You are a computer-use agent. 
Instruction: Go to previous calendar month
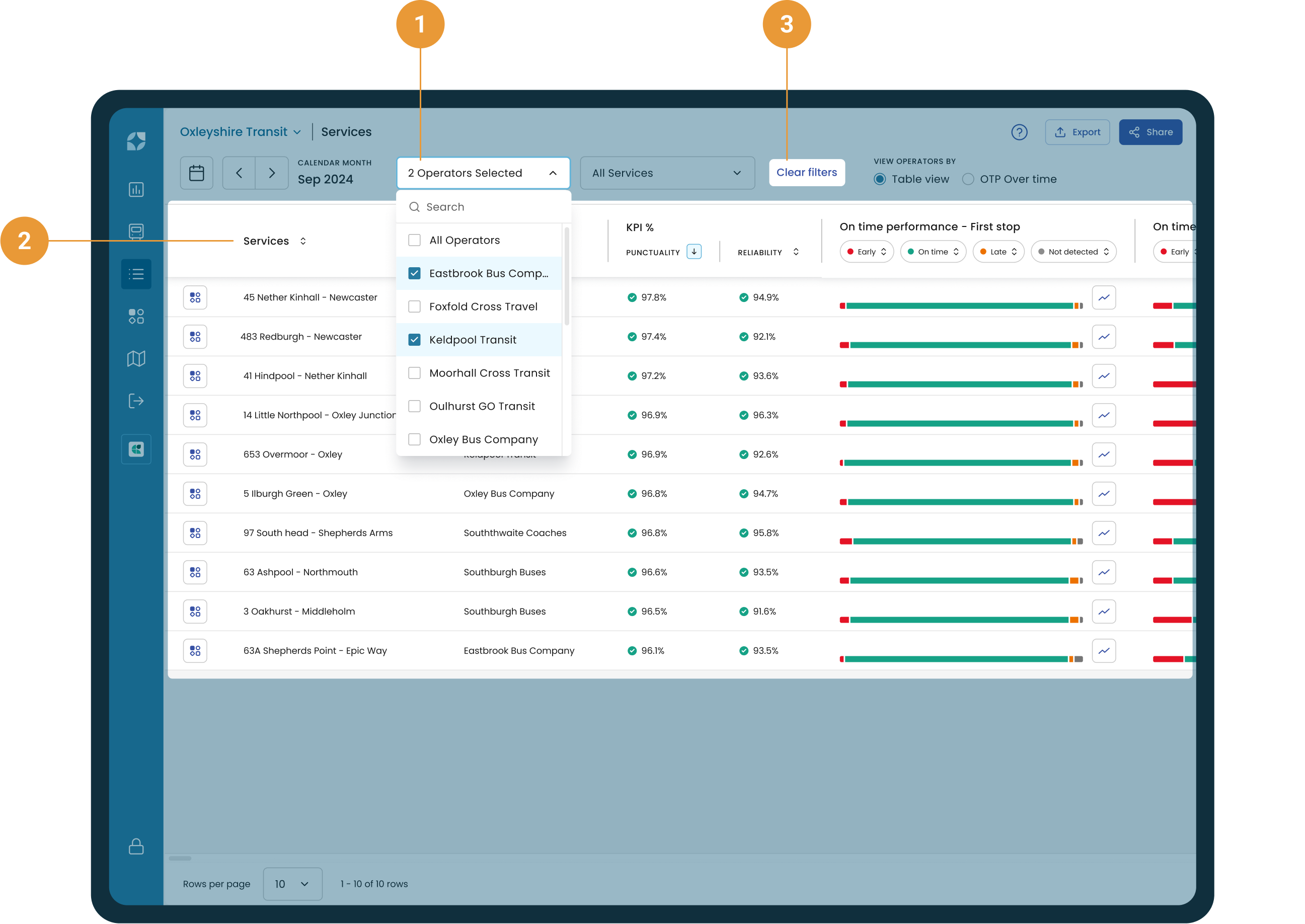pos(239,173)
